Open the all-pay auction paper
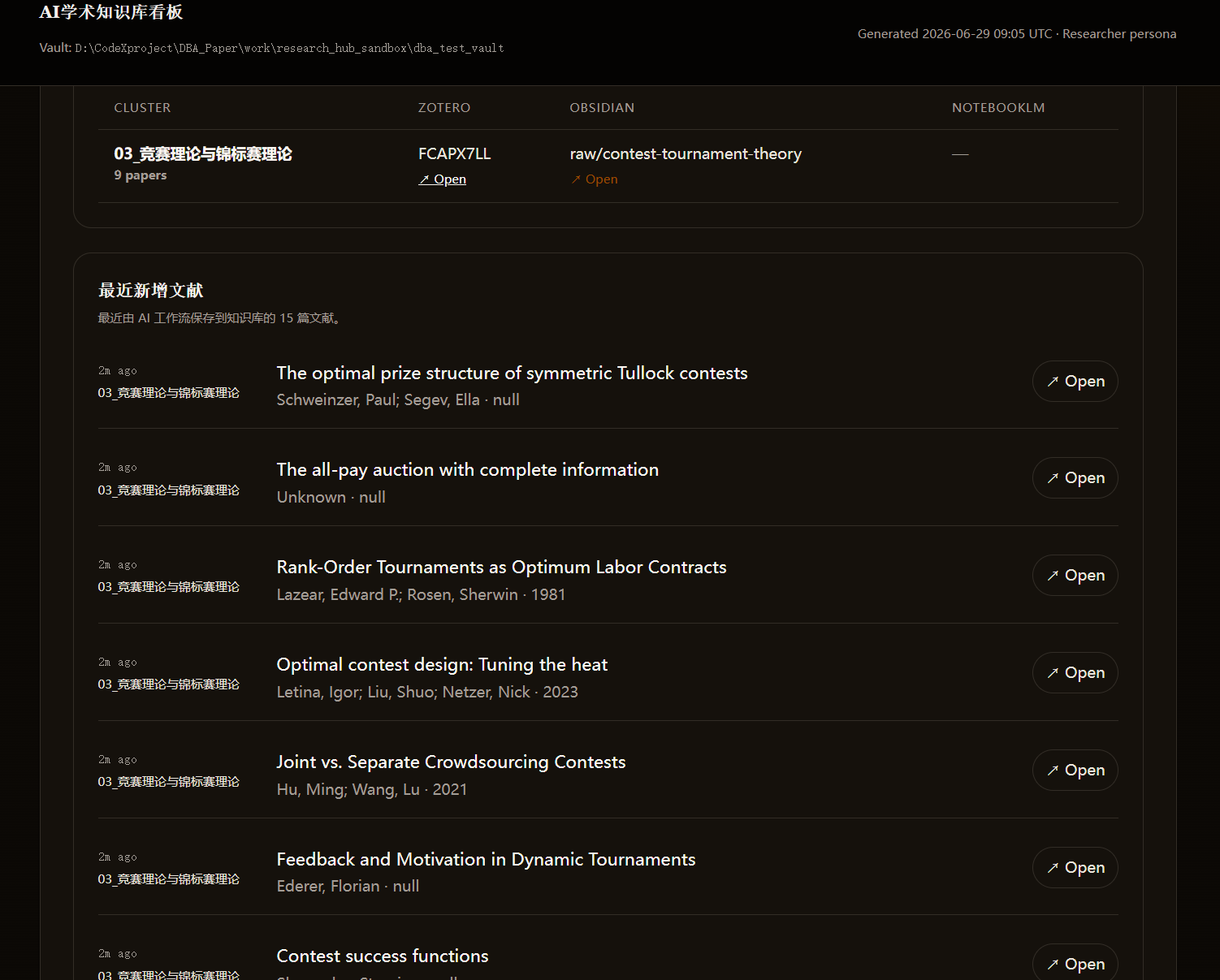This screenshot has height=980, width=1220. pos(1075,477)
